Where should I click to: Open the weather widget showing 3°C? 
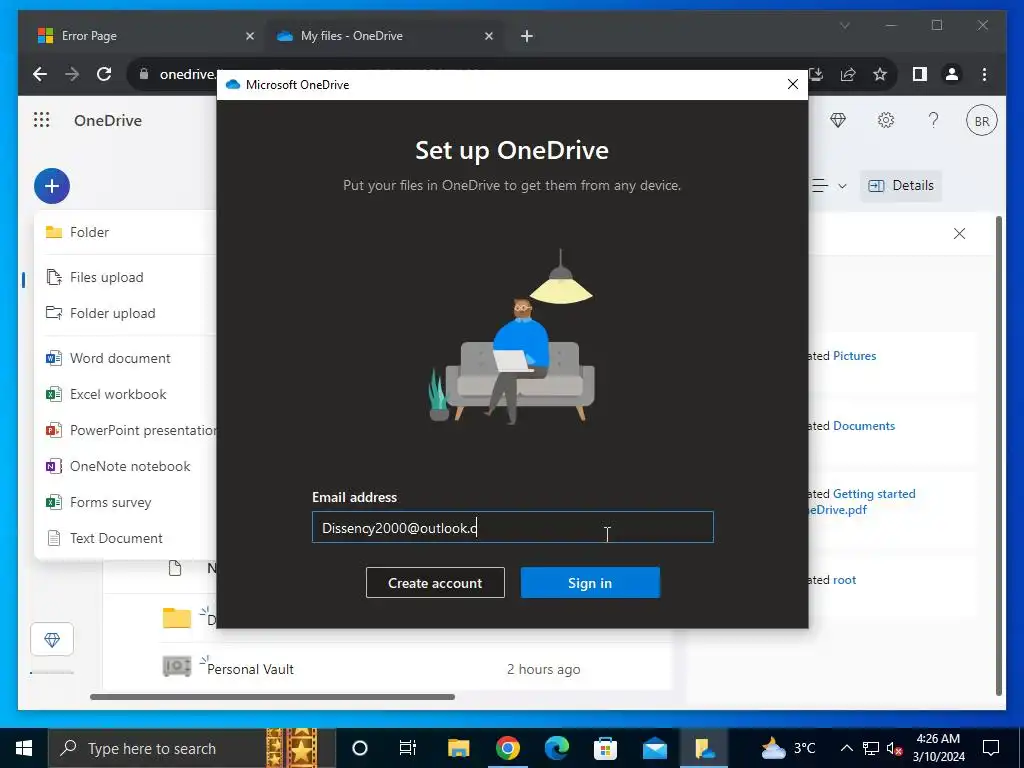pyautogui.click(x=789, y=748)
